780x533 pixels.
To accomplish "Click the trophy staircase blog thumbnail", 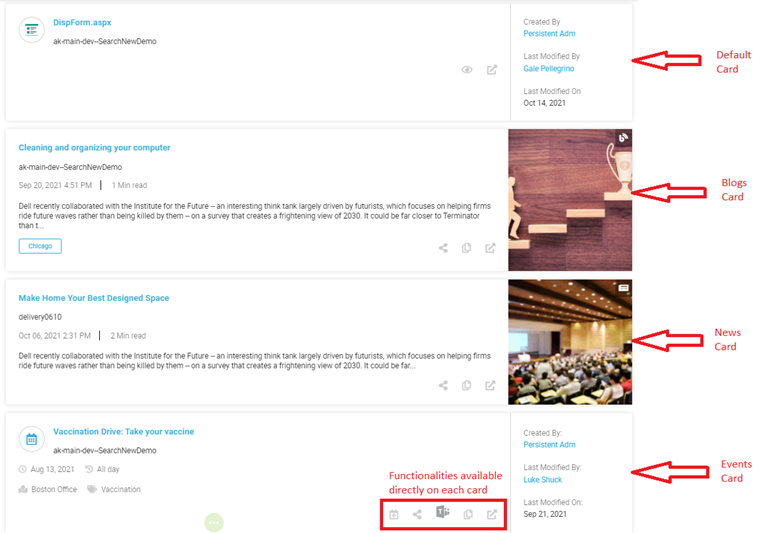I will [569, 200].
